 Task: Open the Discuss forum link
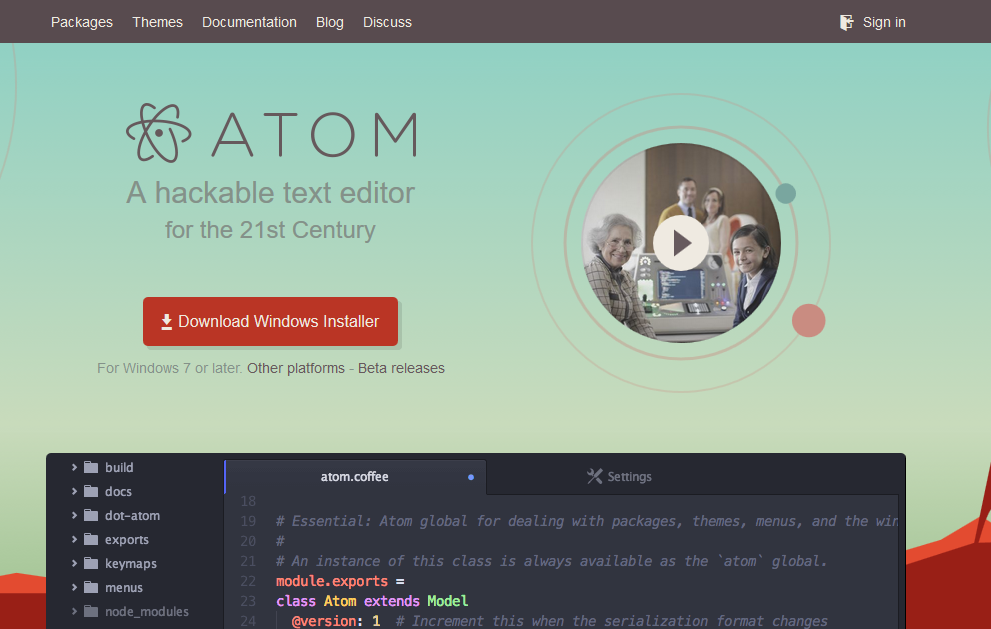click(387, 22)
